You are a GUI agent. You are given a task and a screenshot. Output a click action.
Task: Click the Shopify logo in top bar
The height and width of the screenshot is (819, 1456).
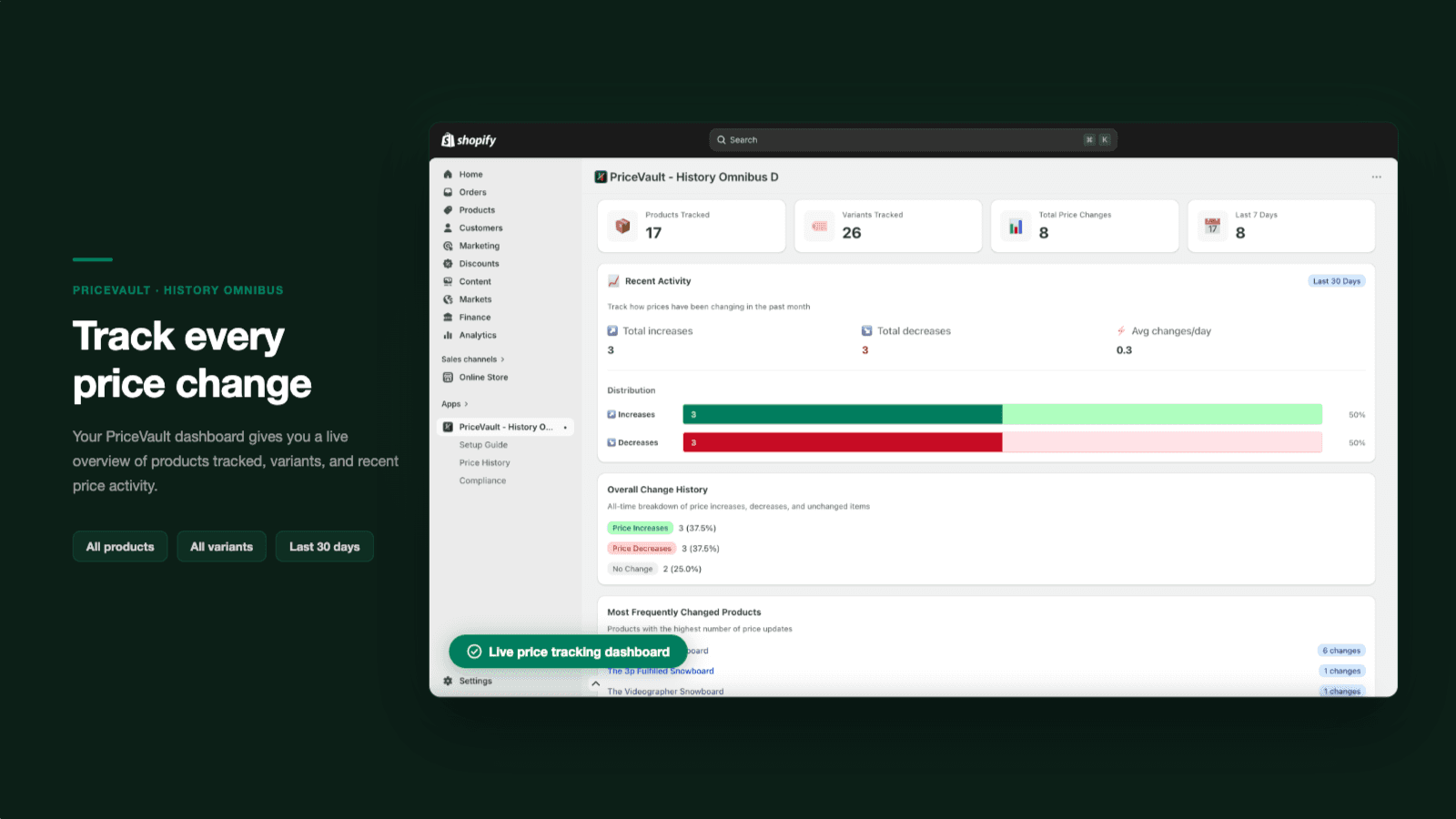(x=469, y=140)
